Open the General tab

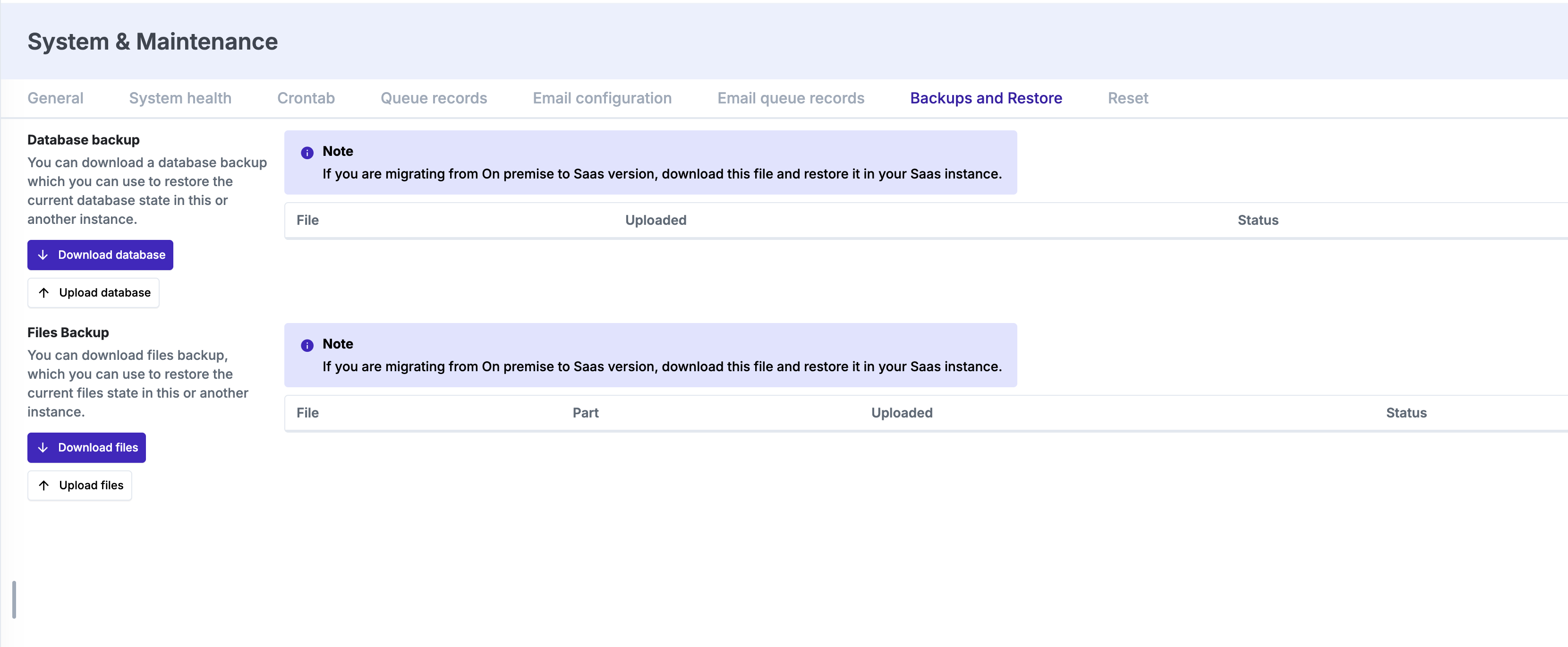[55, 98]
